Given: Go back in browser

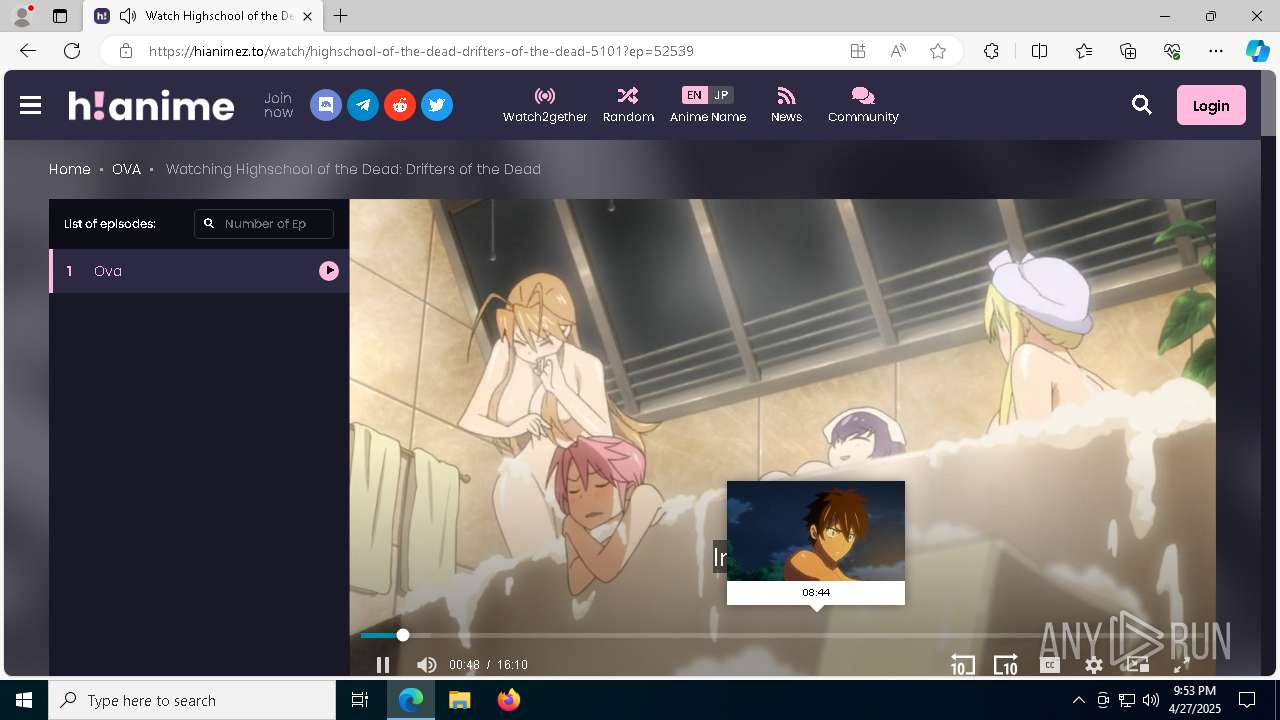Looking at the screenshot, I should [x=28, y=51].
